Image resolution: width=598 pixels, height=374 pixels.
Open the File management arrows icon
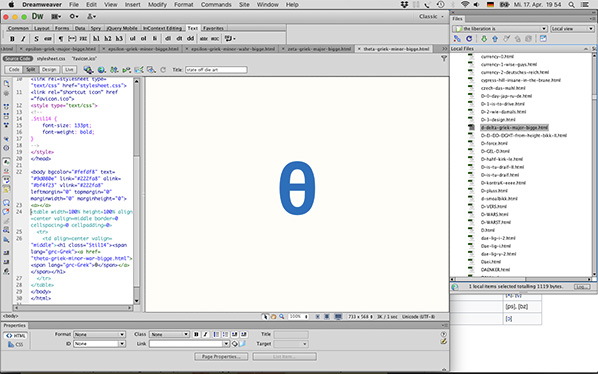click(114, 70)
